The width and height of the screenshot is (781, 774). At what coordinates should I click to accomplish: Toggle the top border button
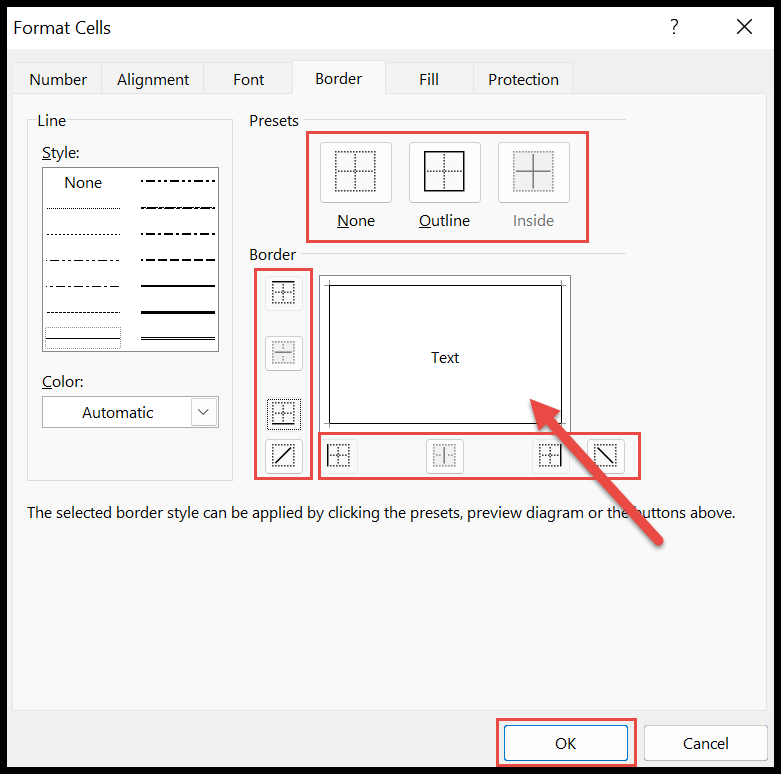click(284, 292)
